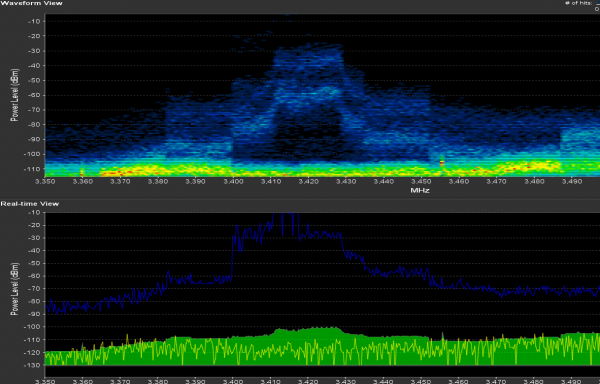
Task: Click the 3.360 tick in Waveform View
Action: pos(83,181)
